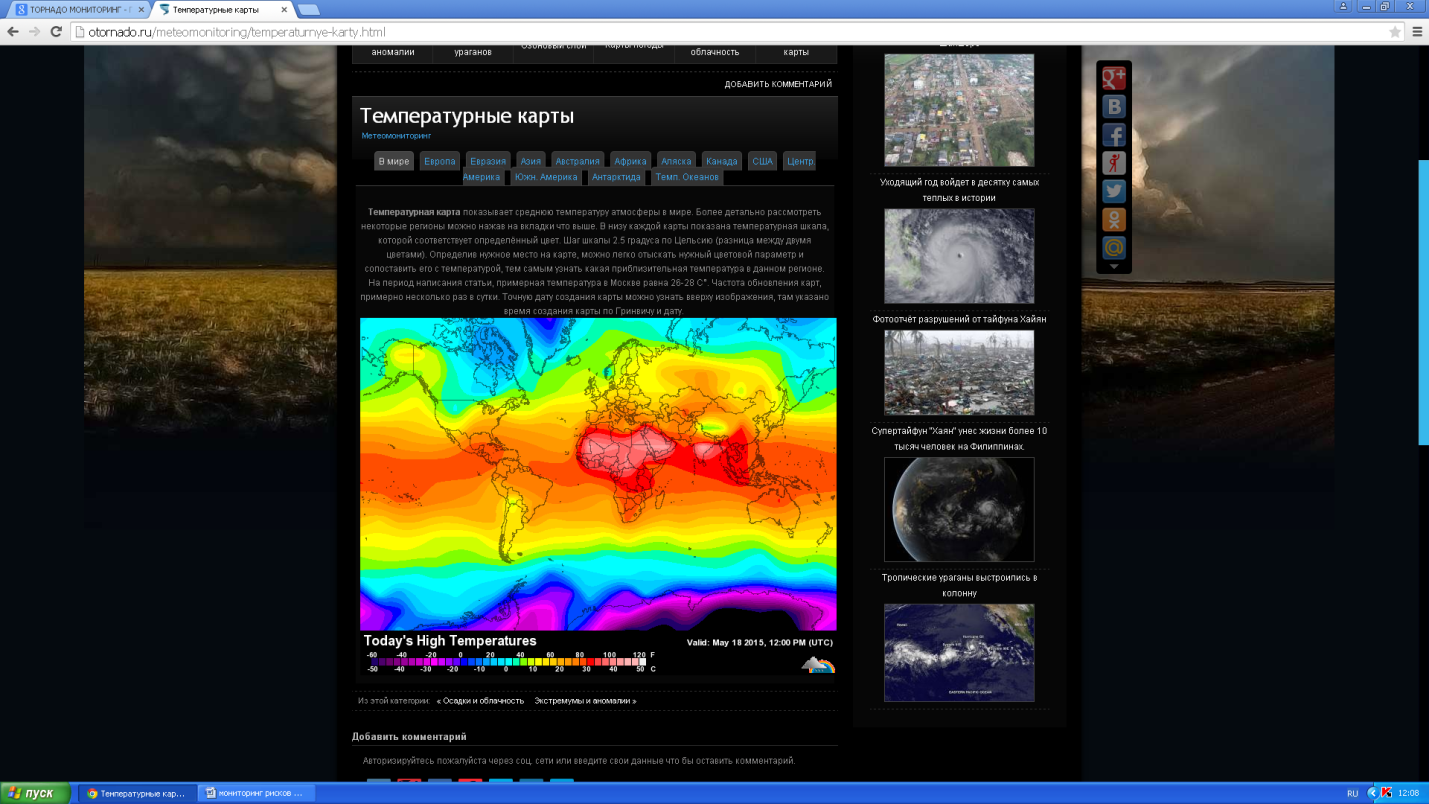This screenshot has height=804, width=1429.
Task: Switch to Chrome Температурные кар... taskbar button
Action: 136,793
